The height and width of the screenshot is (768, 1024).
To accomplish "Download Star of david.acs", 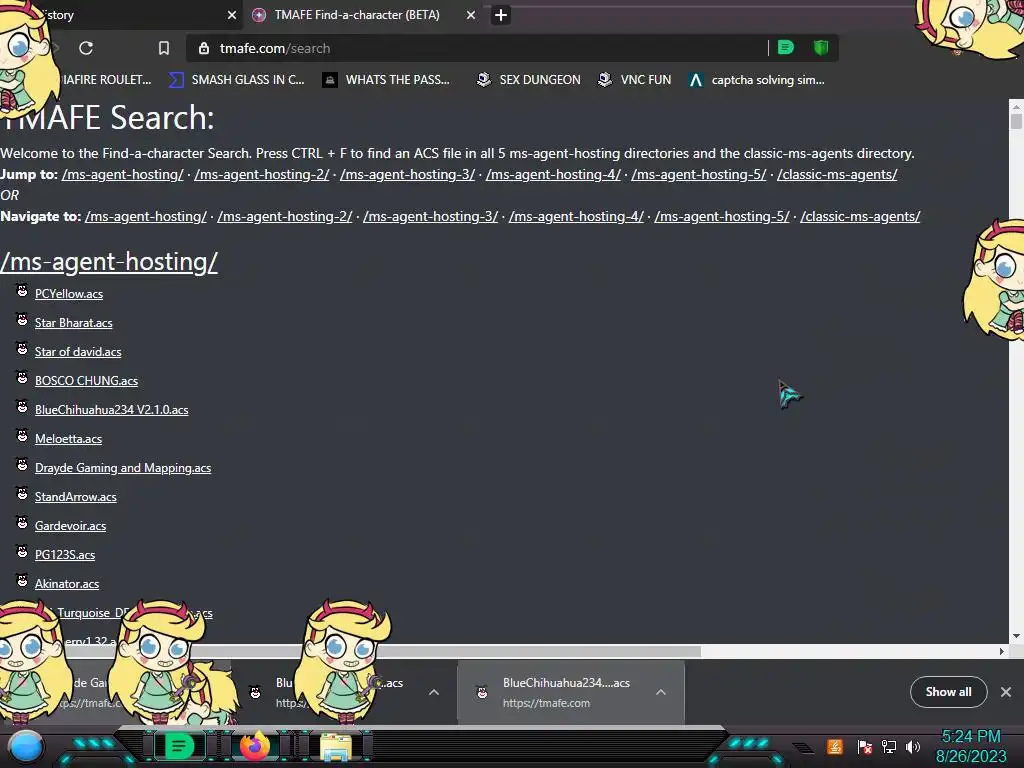I will point(78,352).
